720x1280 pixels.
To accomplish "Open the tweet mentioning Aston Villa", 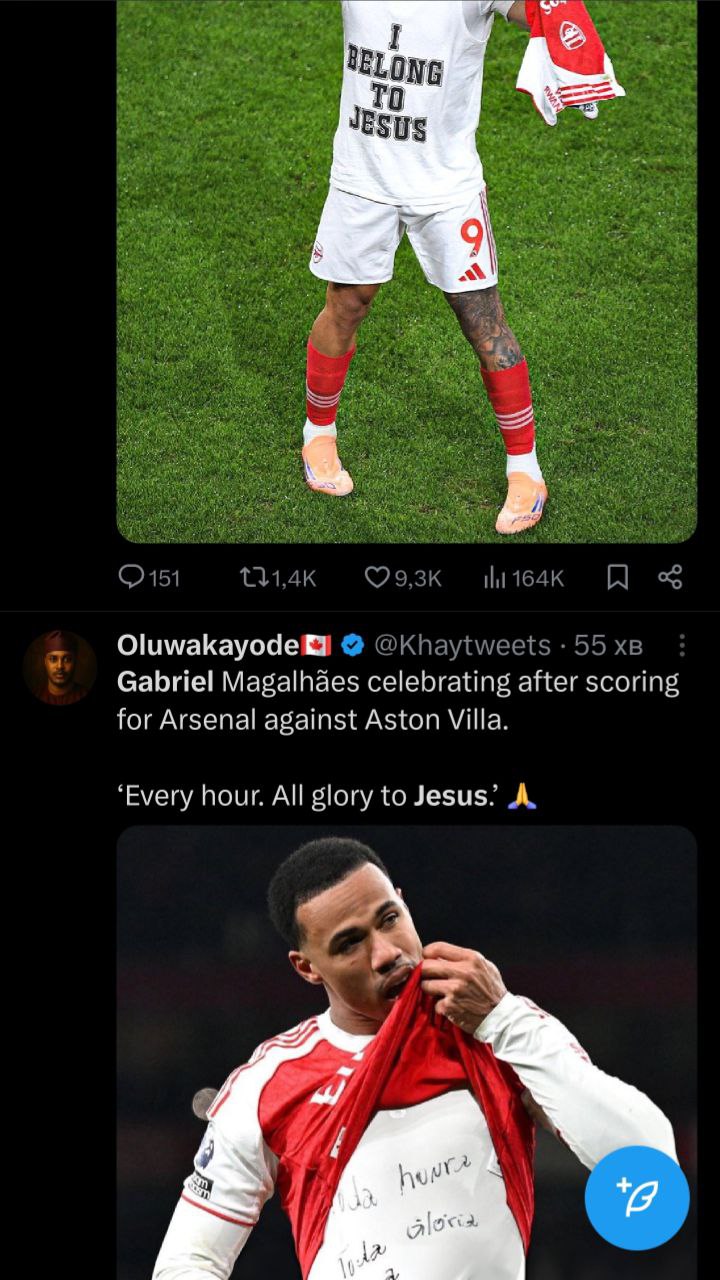I will (x=400, y=719).
